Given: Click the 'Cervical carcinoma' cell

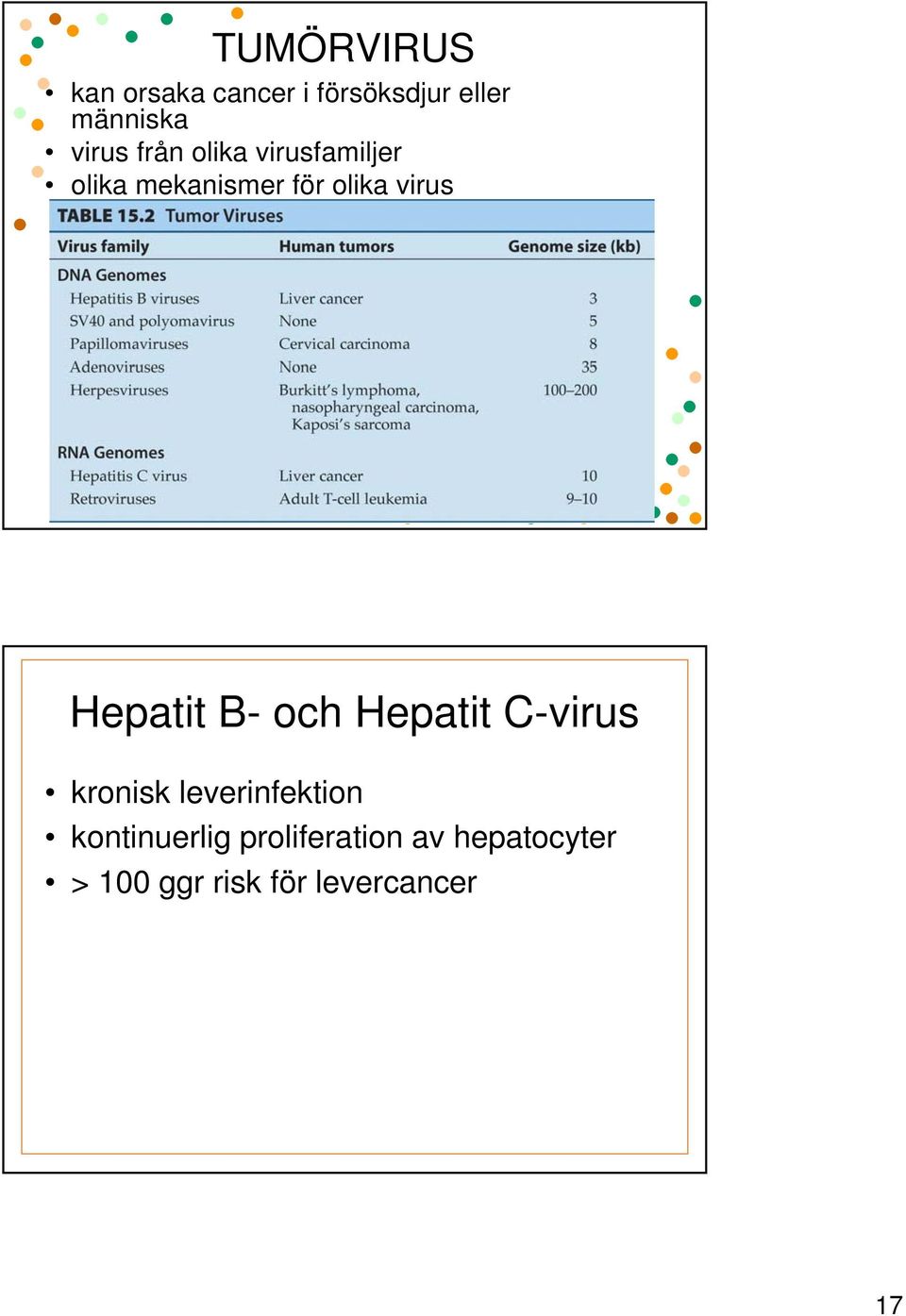Looking at the screenshot, I should click(x=344, y=344).
